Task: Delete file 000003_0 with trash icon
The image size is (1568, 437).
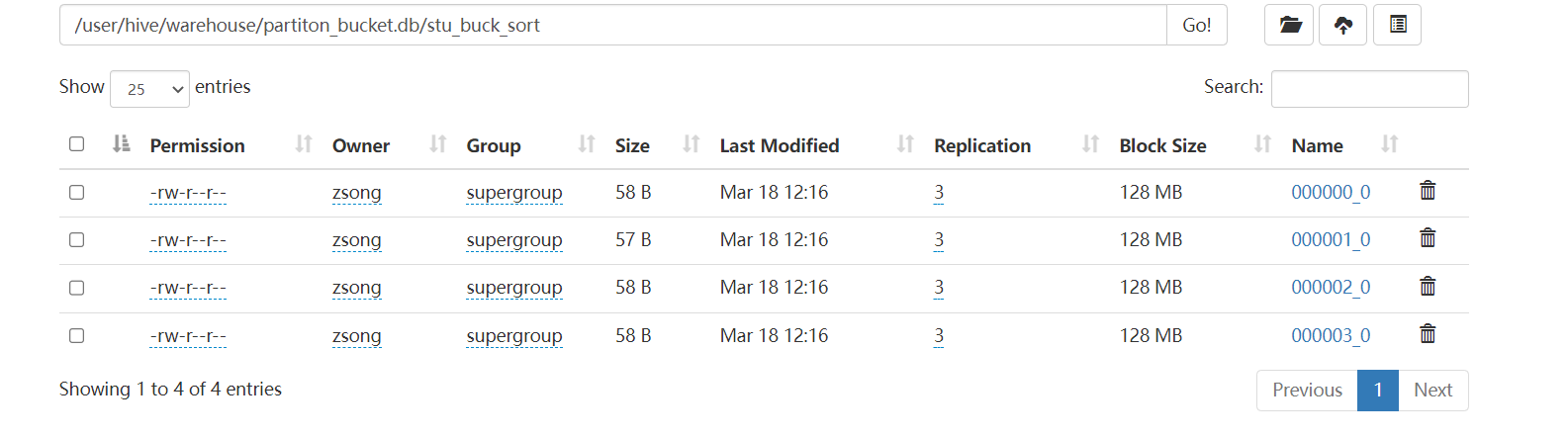Action: point(1428,334)
